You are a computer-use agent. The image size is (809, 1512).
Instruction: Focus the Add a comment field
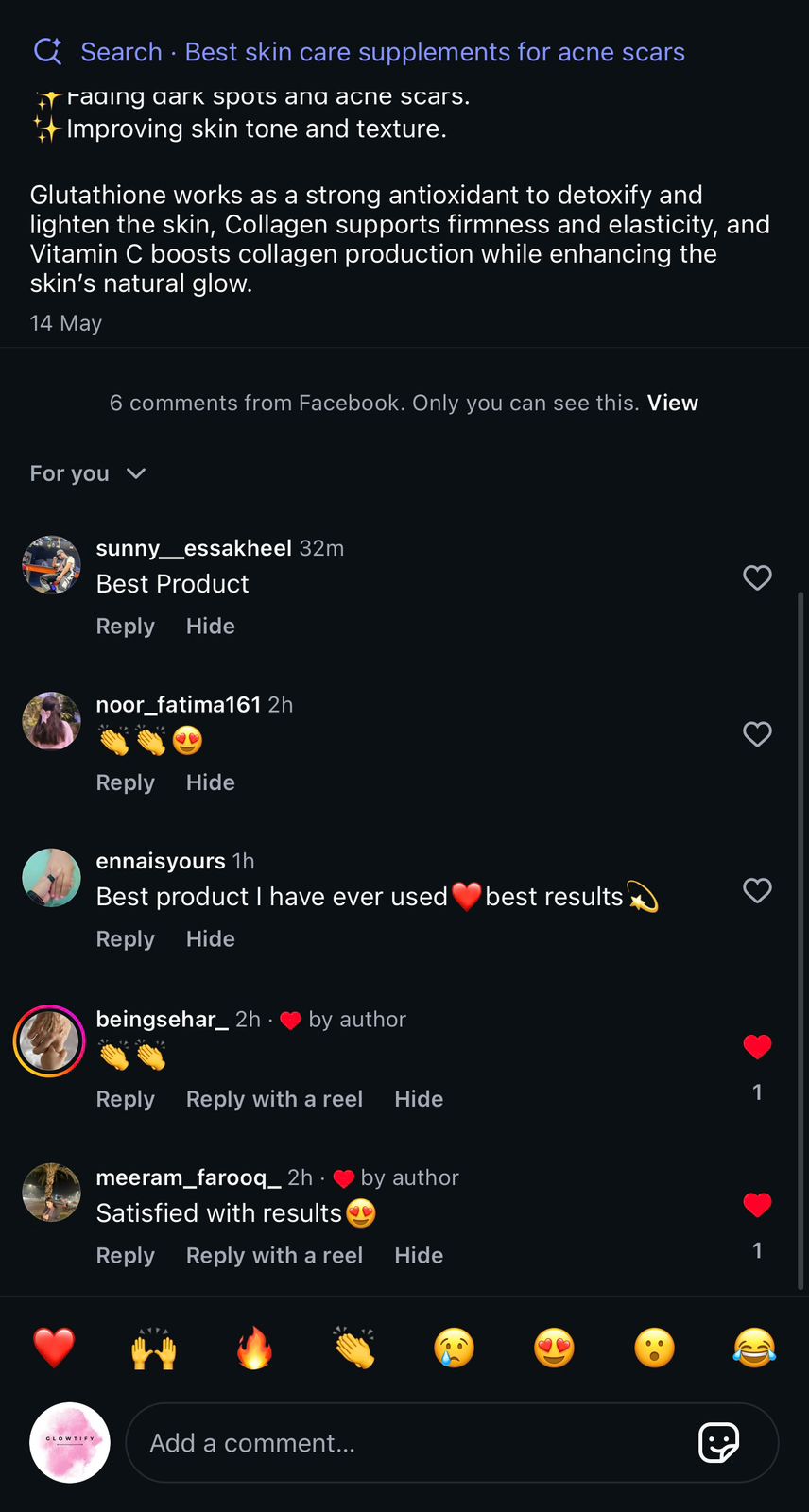tap(406, 1443)
